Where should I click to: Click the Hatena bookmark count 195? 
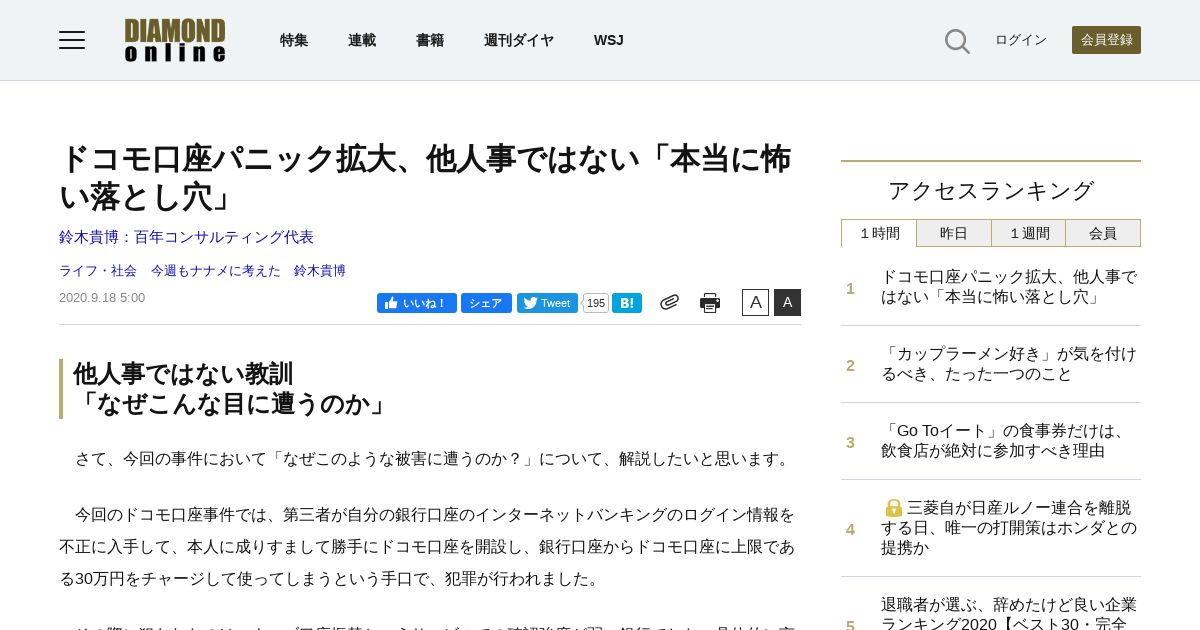pyautogui.click(x=596, y=303)
